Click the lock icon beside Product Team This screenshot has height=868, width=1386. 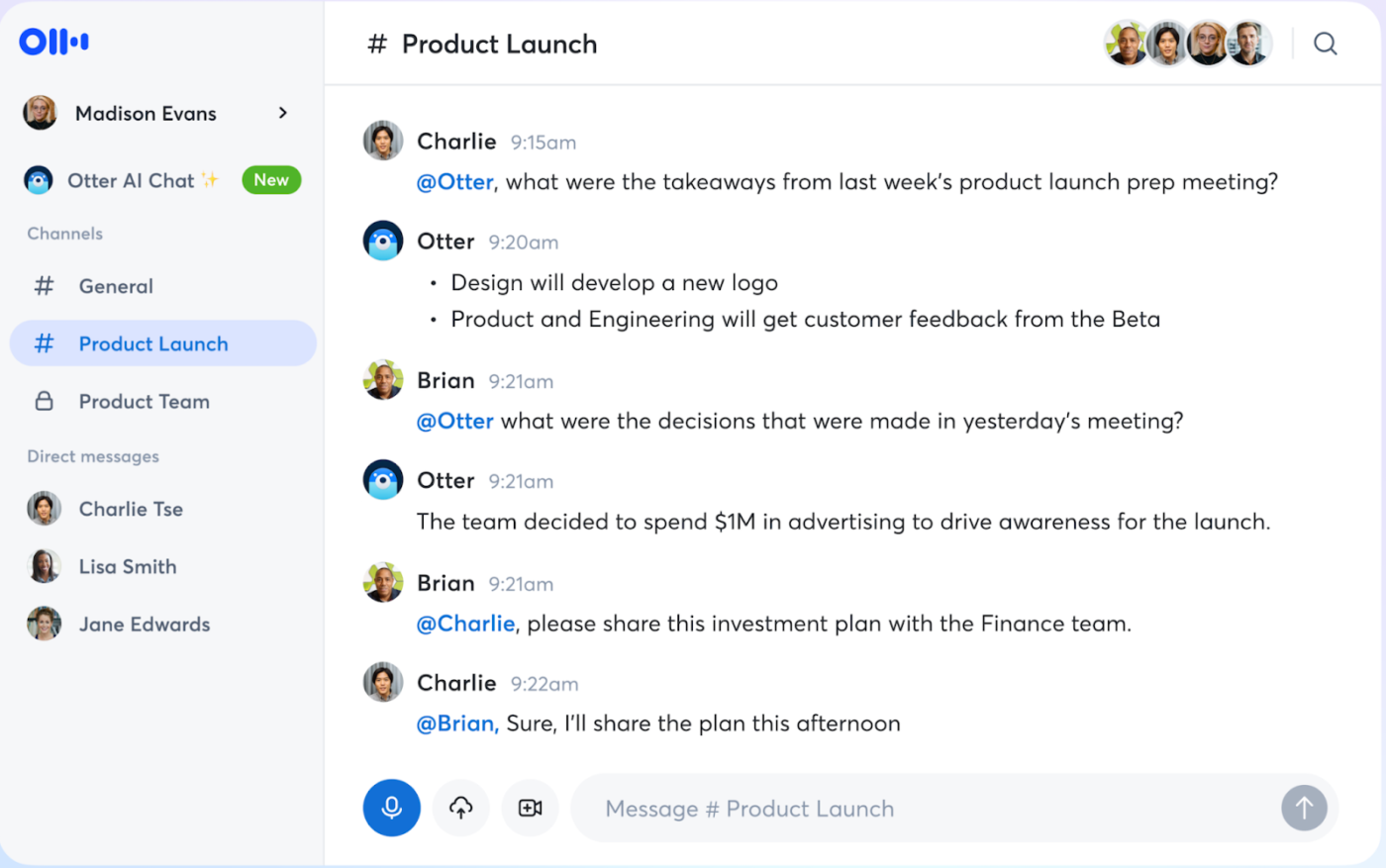pyautogui.click(x=45, y=401)
